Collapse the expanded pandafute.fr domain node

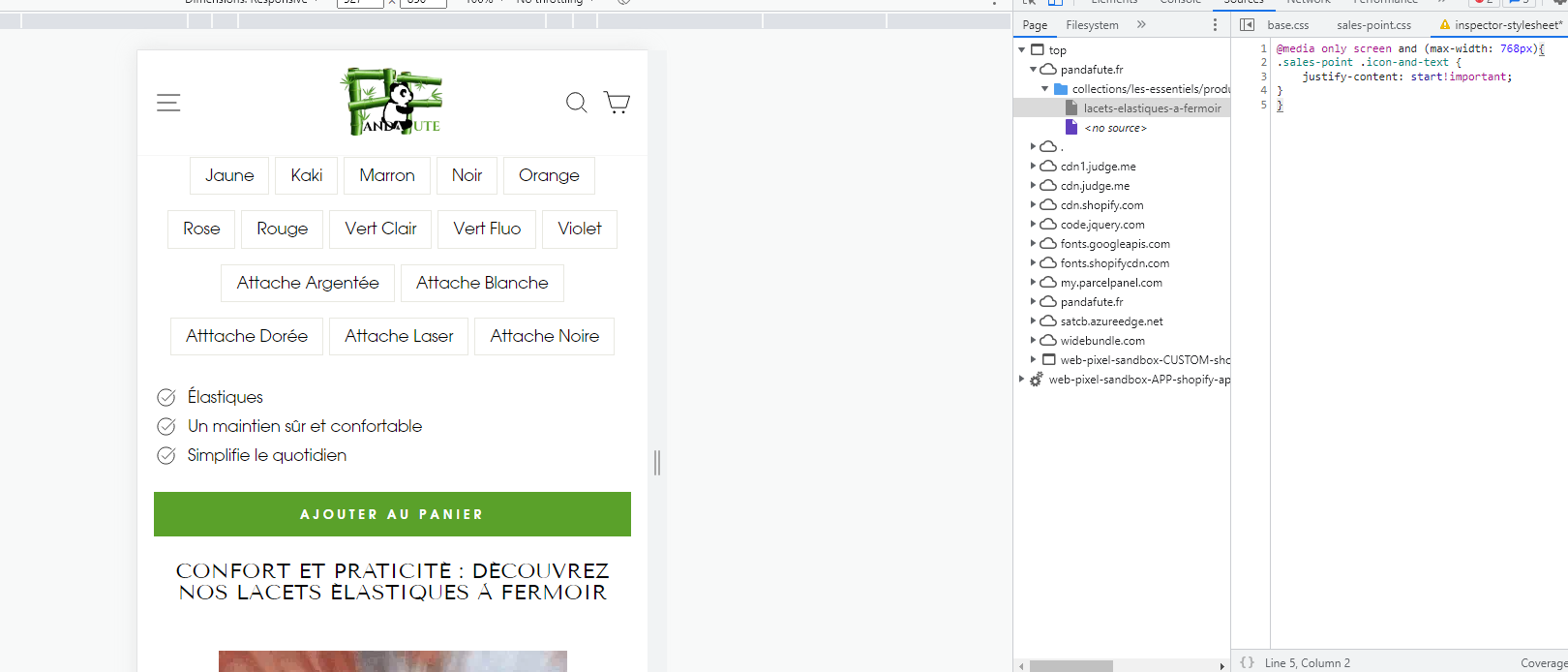pos(1033,69)
